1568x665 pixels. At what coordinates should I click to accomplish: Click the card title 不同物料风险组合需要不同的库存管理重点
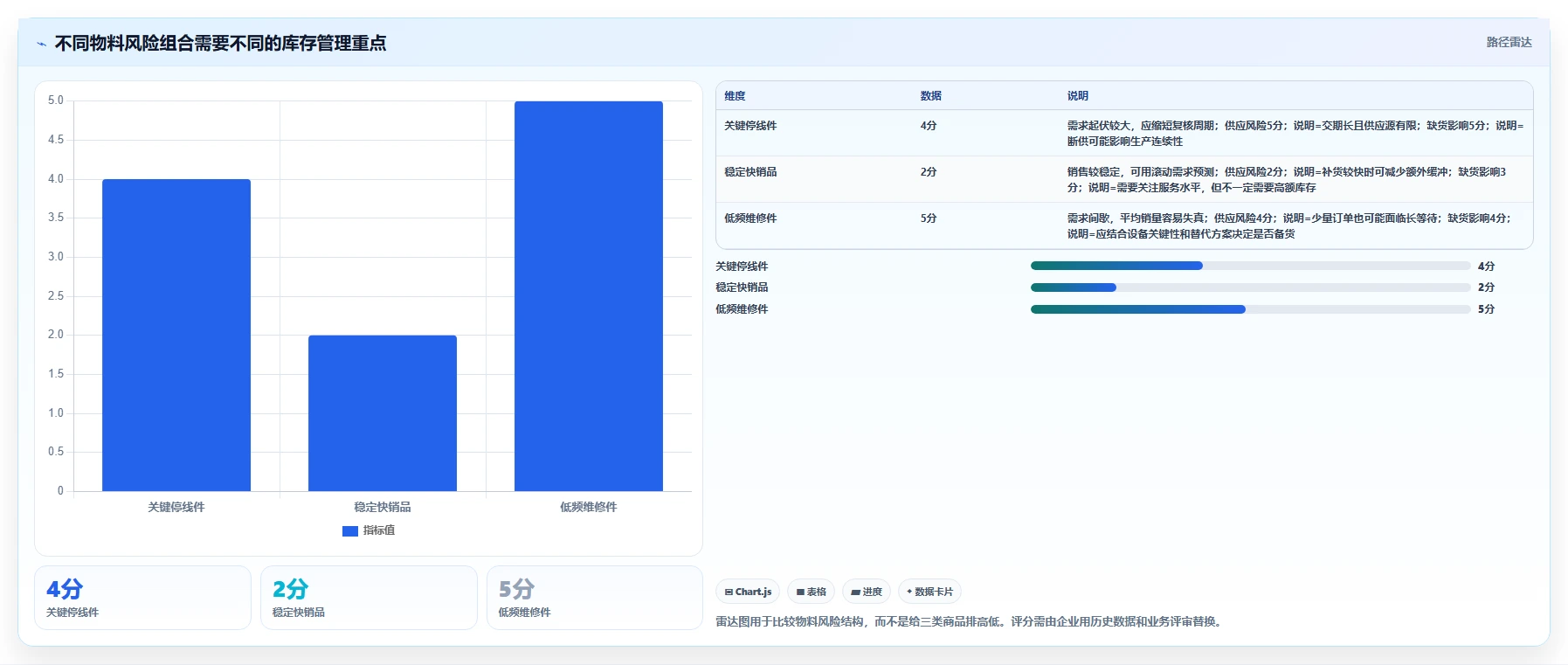point(220,43)
